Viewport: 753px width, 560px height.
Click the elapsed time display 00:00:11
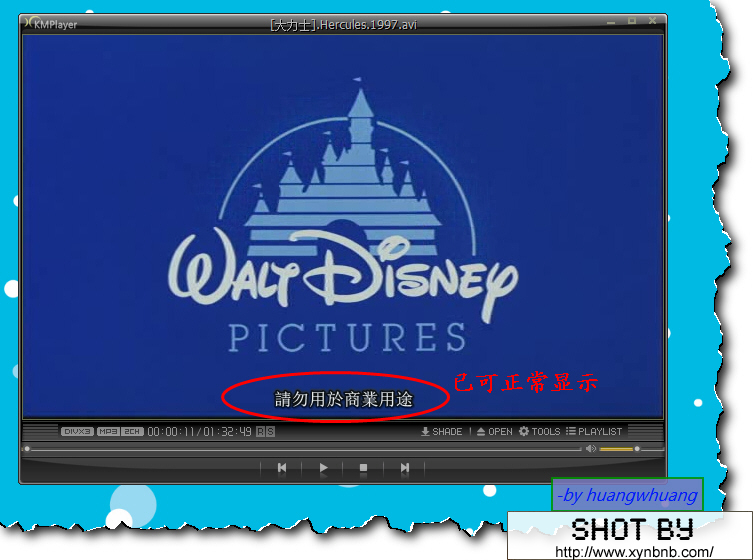170,431
